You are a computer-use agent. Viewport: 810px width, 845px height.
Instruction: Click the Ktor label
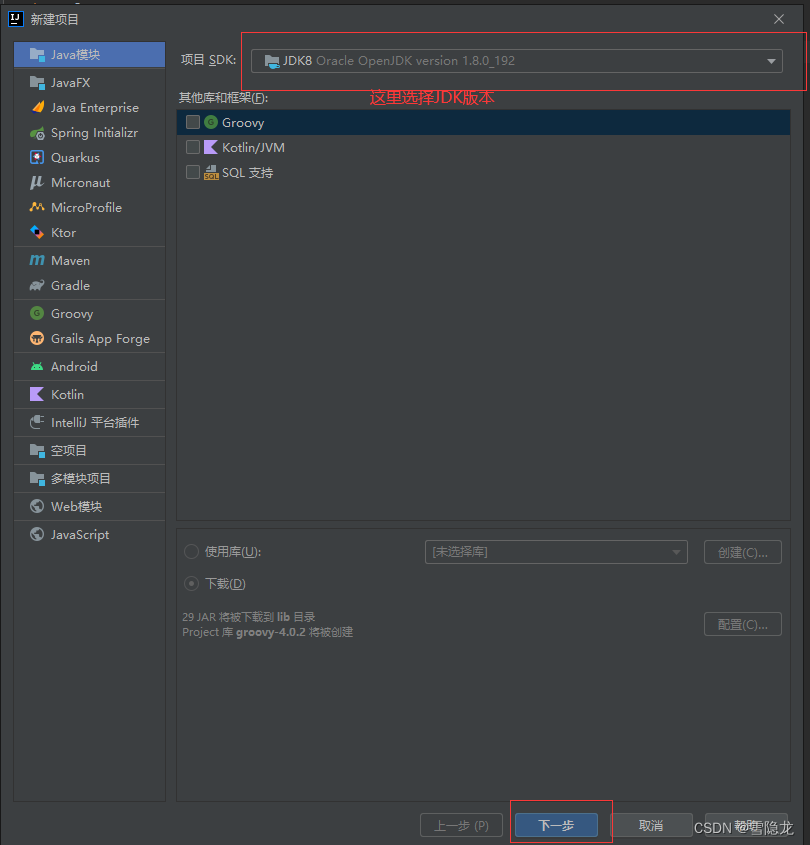point(64,233)
